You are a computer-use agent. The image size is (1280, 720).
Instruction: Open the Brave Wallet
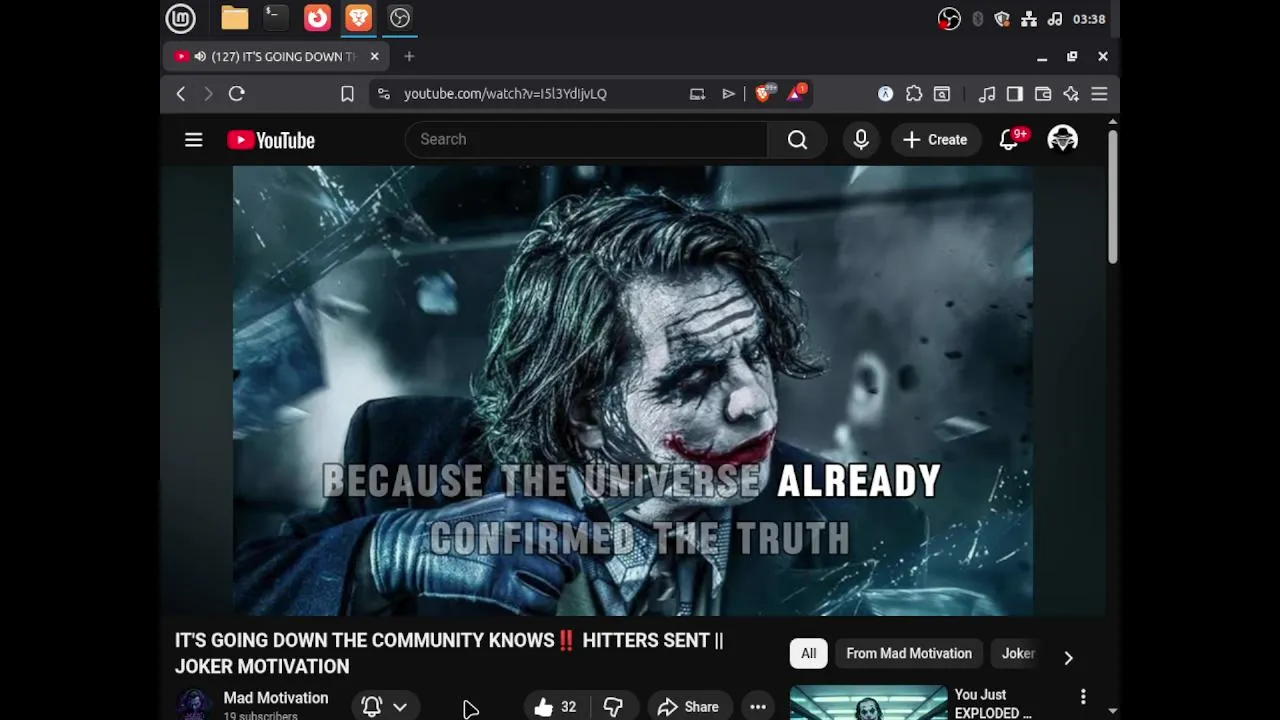pyautogui.click(x=1043, y=94)
